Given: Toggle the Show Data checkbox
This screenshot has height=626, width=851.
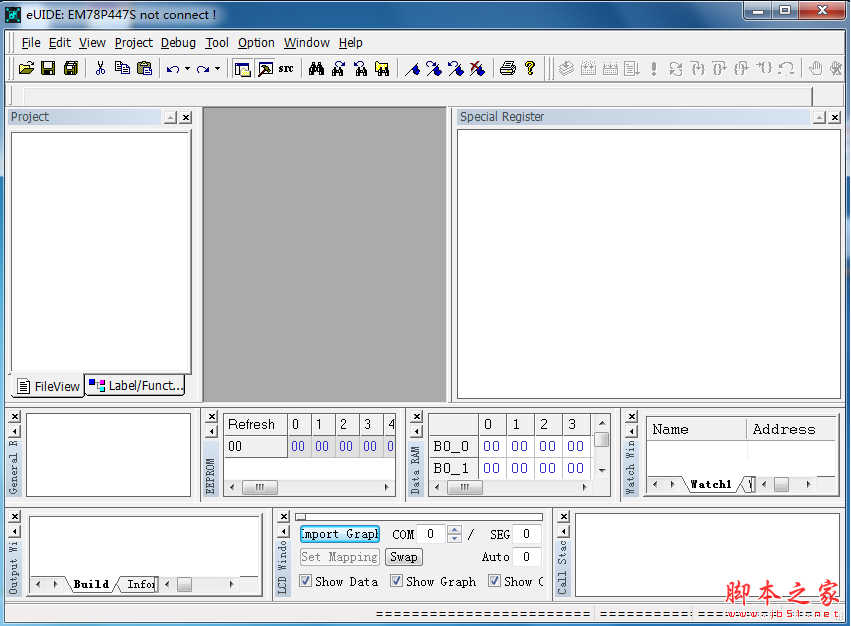Looking at the screenshot, I should 307,581.
